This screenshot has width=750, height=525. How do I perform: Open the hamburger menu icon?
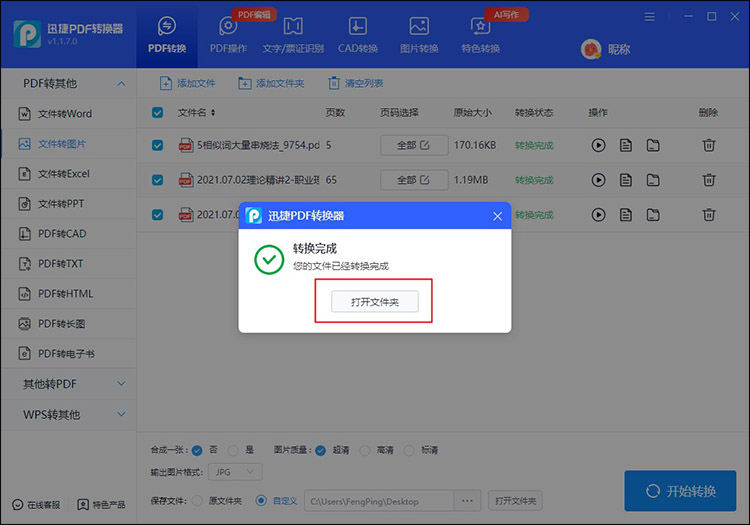tap(650, 17)
